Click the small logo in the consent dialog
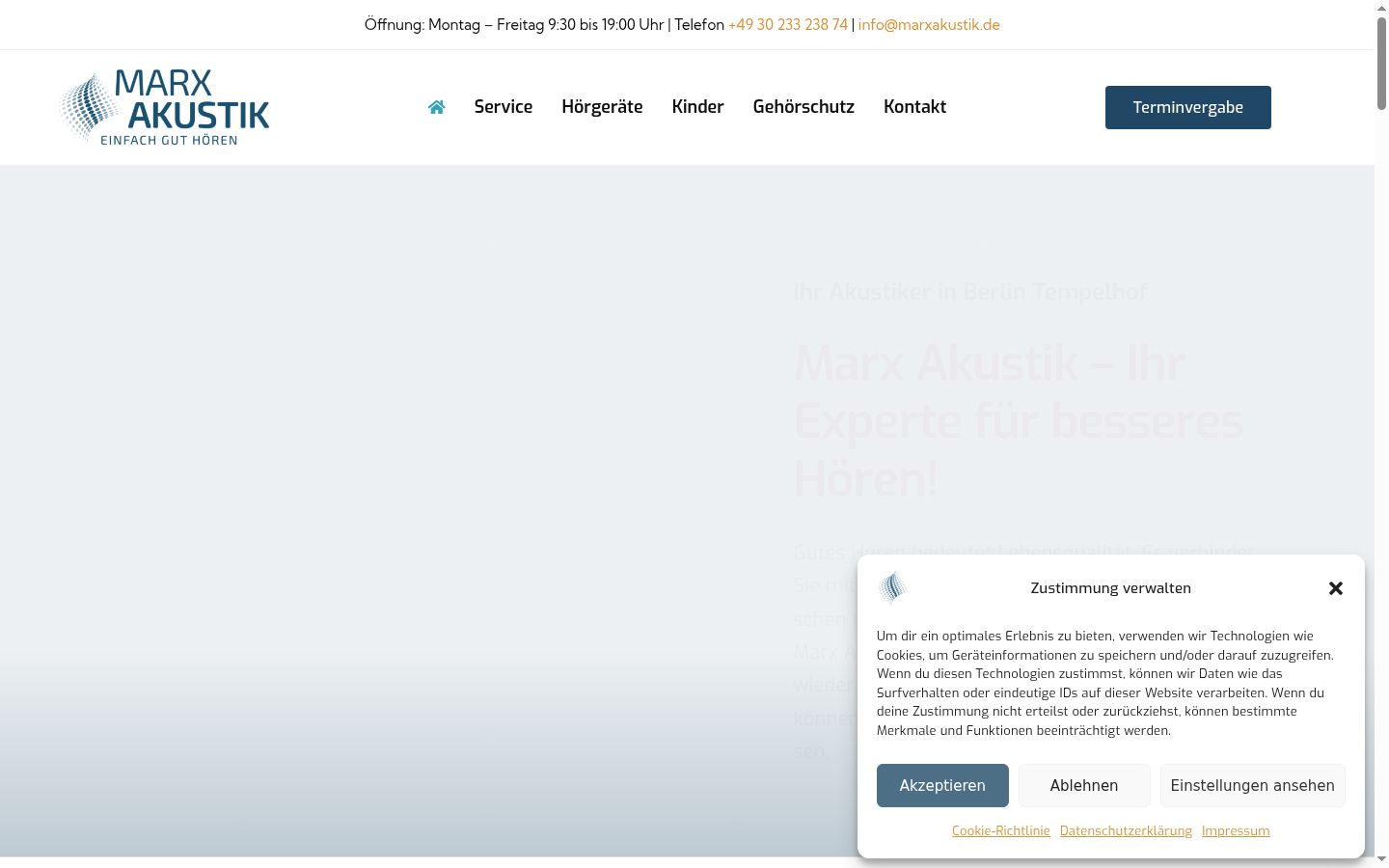 (x=892, y=587)
